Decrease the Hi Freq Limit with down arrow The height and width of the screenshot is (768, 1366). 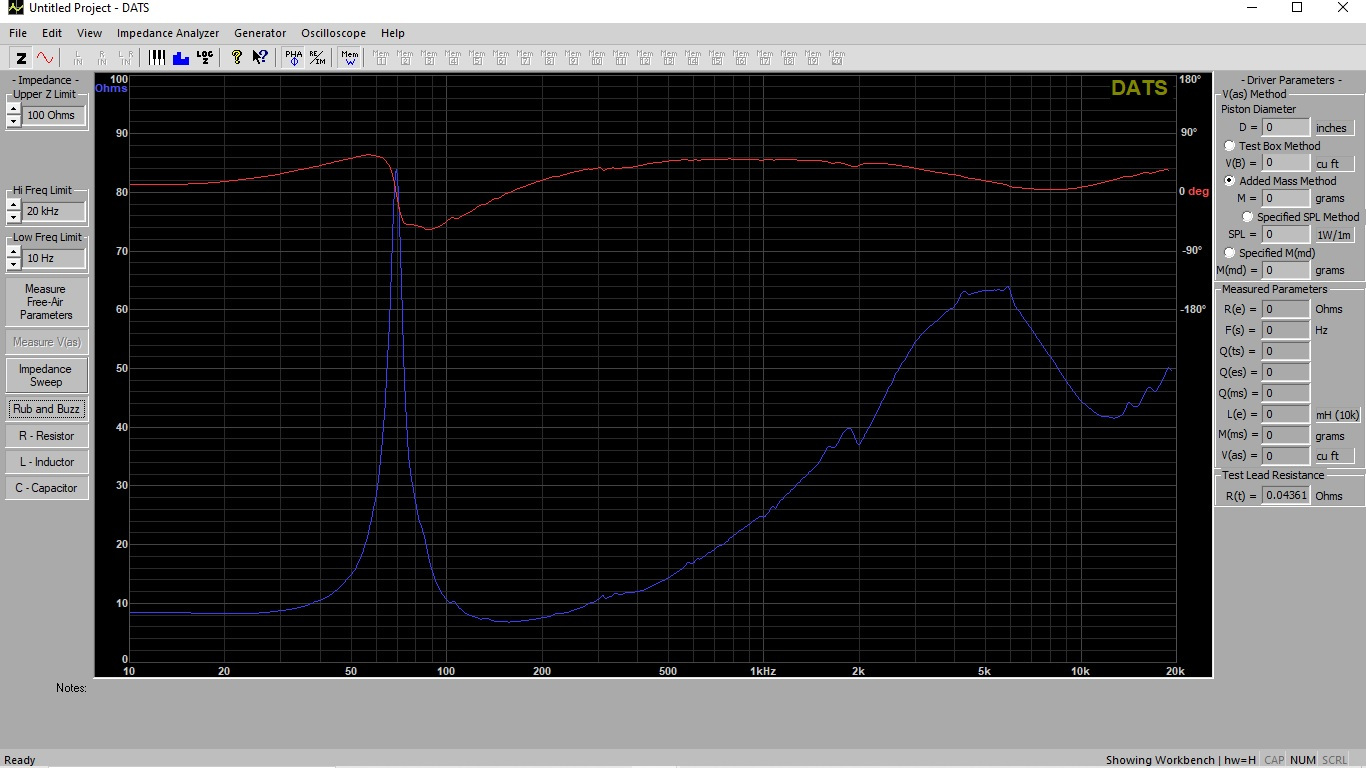13,217
